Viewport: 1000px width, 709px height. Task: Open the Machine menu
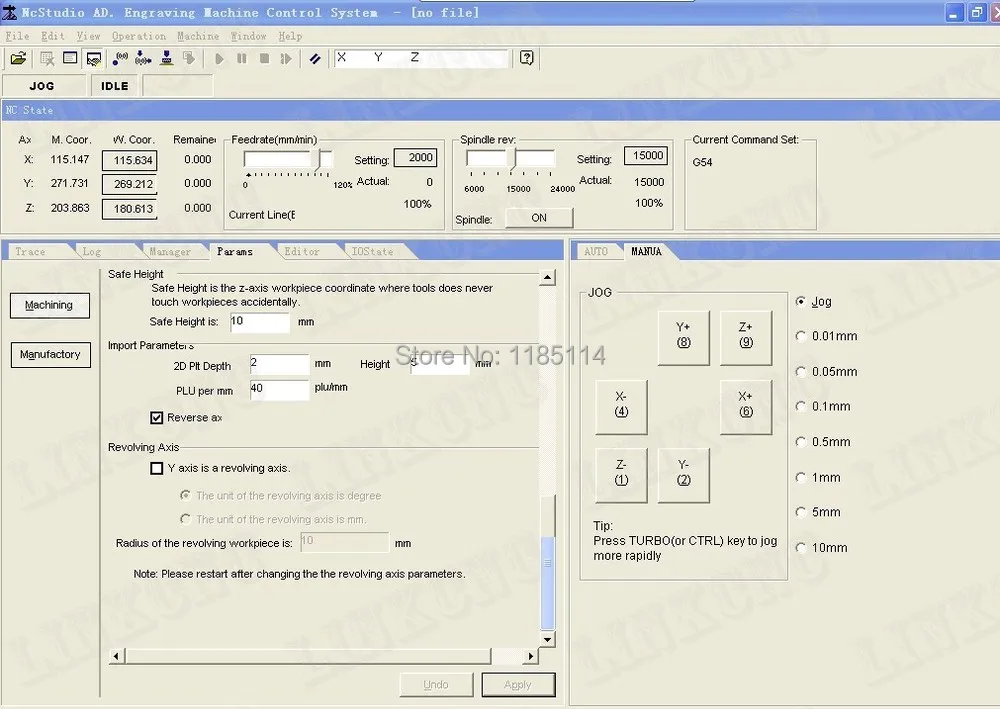pyautogui.click(x=198, y=36)
